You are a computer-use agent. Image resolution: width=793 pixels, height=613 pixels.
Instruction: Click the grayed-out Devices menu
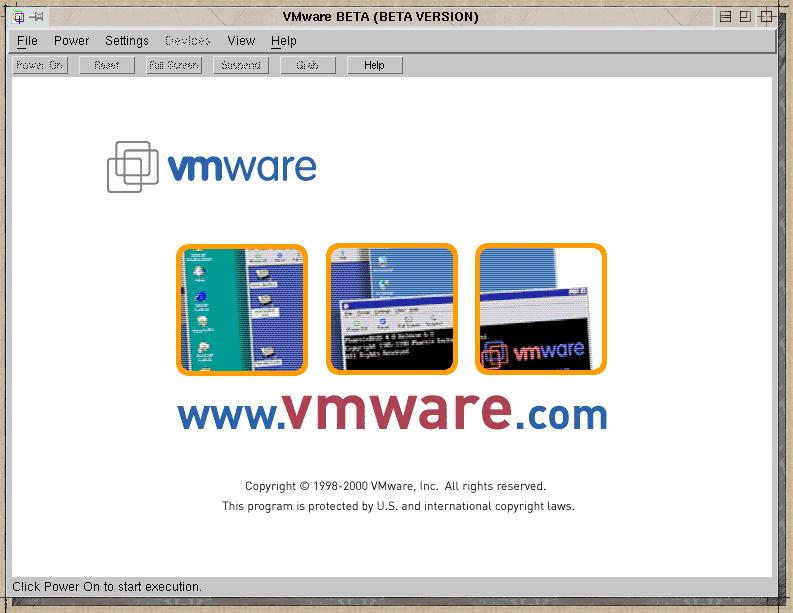[187, 41]
